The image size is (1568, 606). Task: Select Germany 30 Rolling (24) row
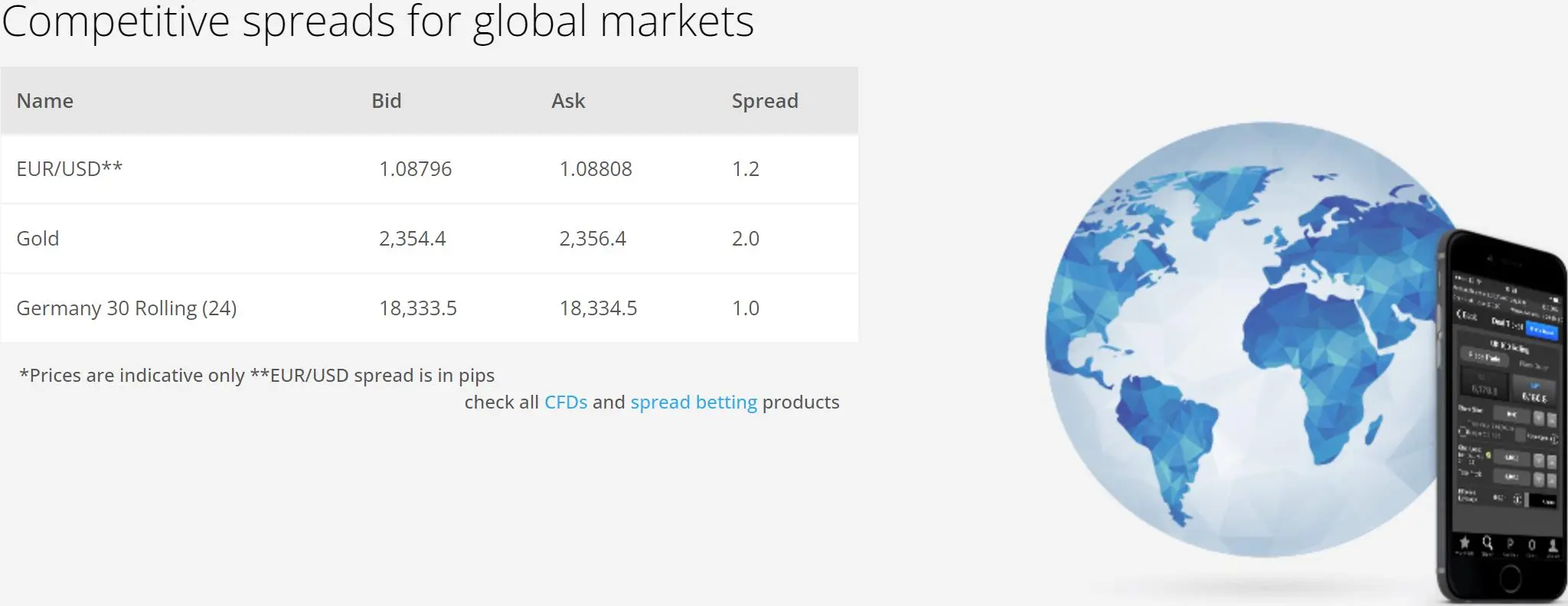pyautogui.click(x=429, y=308)
